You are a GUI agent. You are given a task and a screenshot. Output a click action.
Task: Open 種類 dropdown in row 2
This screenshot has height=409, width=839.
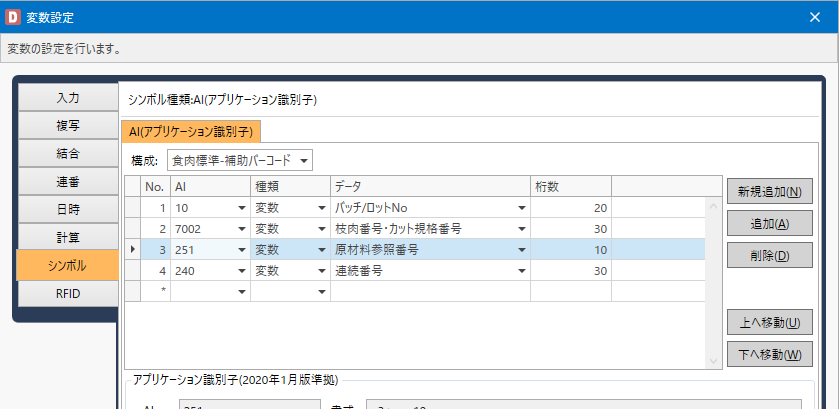pos(322,229)
